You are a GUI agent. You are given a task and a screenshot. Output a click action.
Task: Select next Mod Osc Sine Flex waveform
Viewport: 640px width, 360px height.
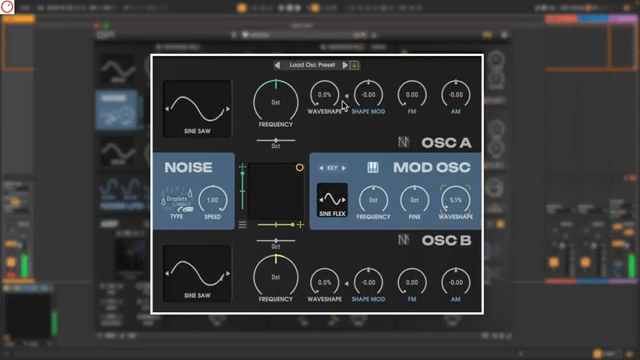pos(344,200)
